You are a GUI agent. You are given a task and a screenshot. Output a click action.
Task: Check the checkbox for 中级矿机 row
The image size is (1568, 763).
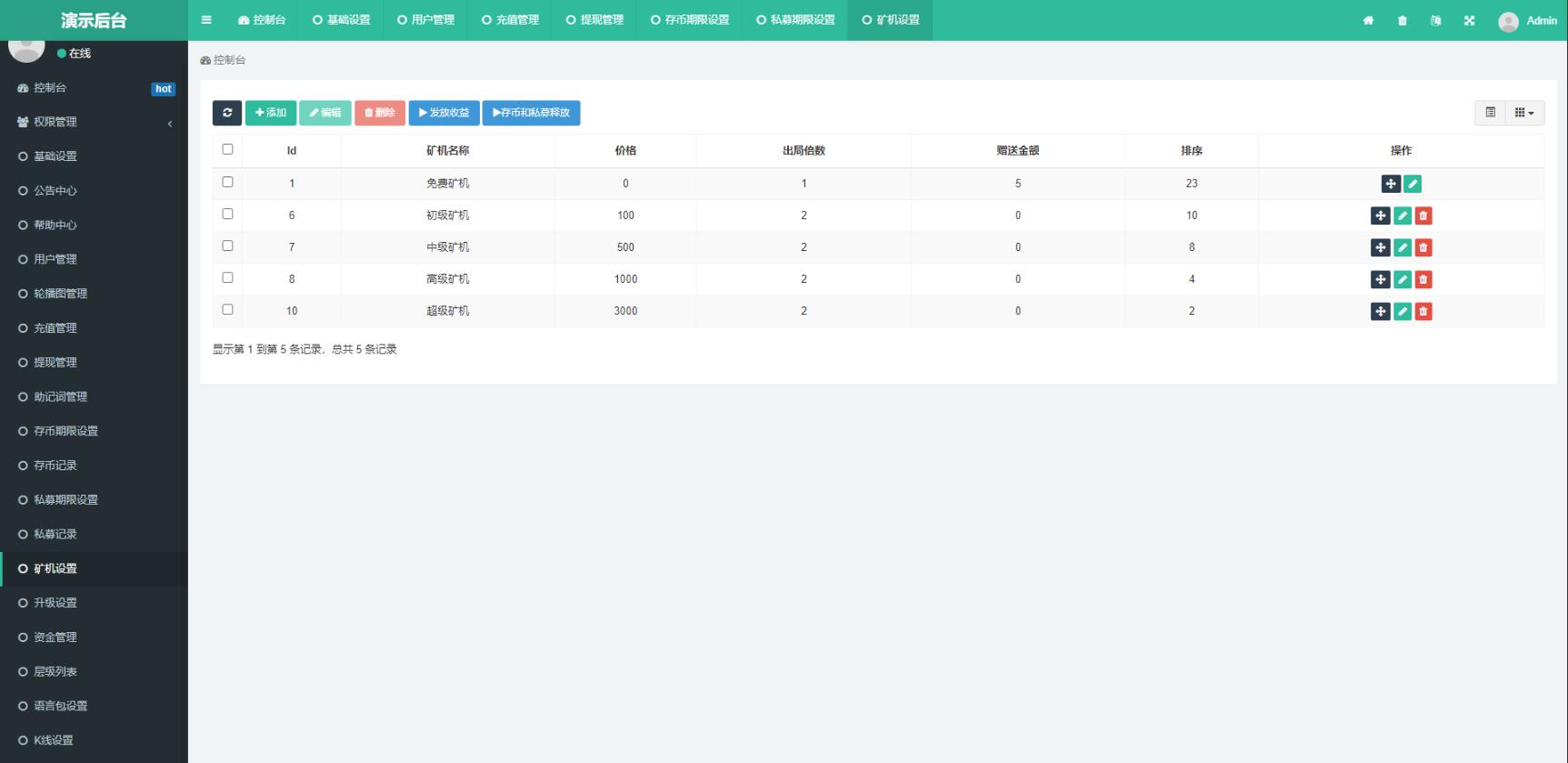tap(227, 246)
